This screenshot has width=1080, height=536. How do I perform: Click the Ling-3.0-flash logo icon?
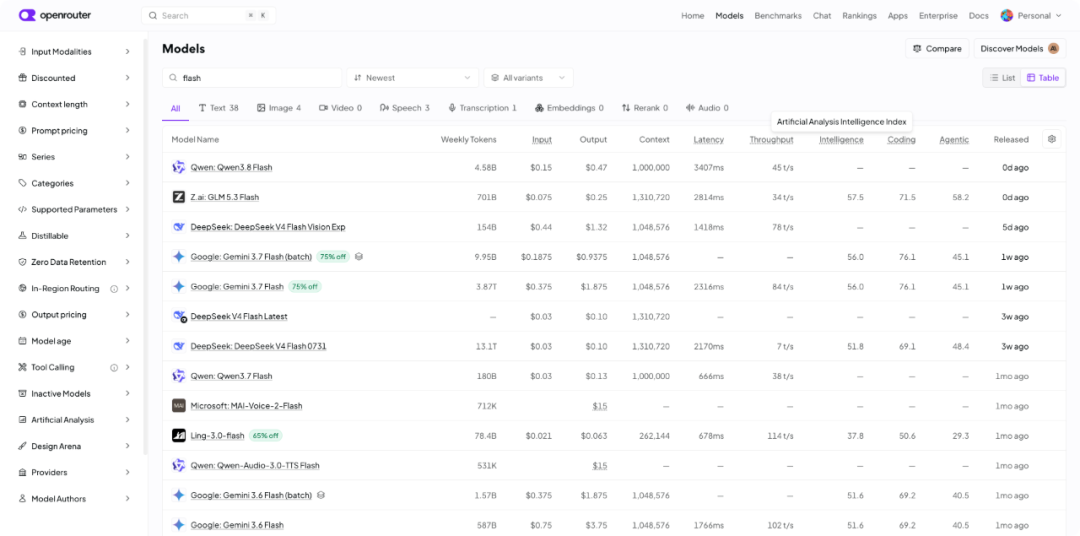click(x=178, y=435)
